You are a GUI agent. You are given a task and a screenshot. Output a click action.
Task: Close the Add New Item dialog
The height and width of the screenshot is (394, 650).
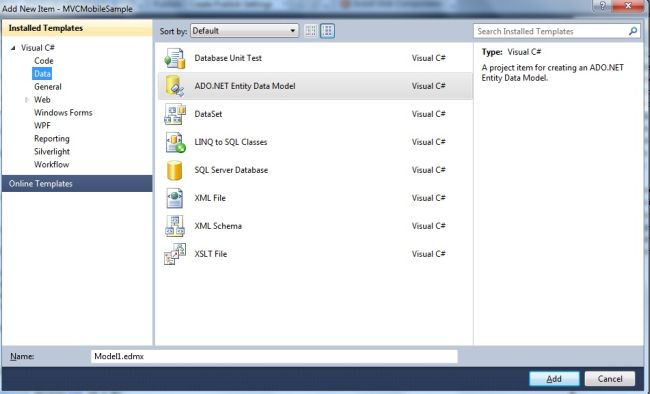[628, 6]
